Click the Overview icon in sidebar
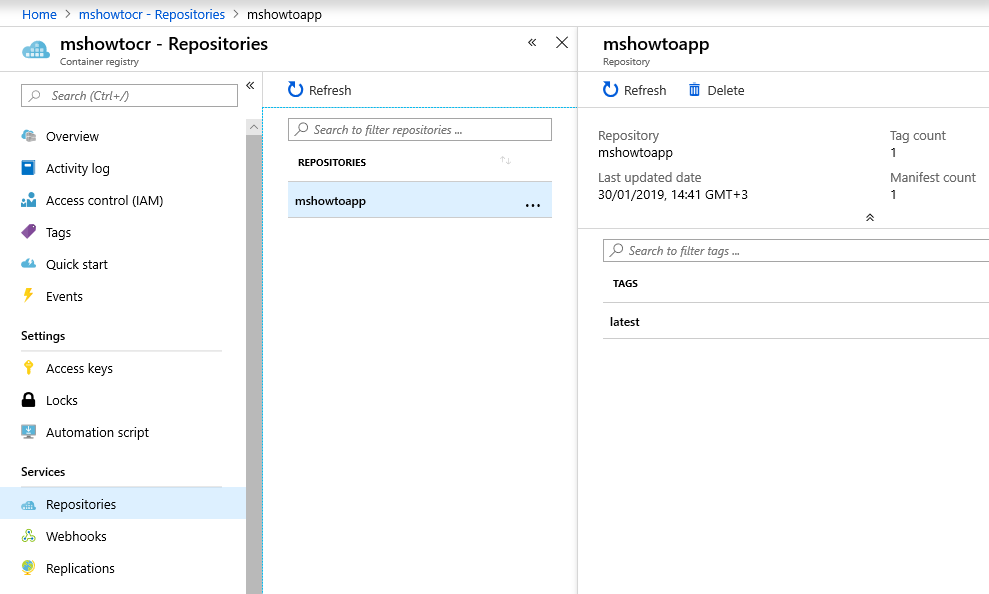This screenshot has height=594, width=989. point(28,136)
